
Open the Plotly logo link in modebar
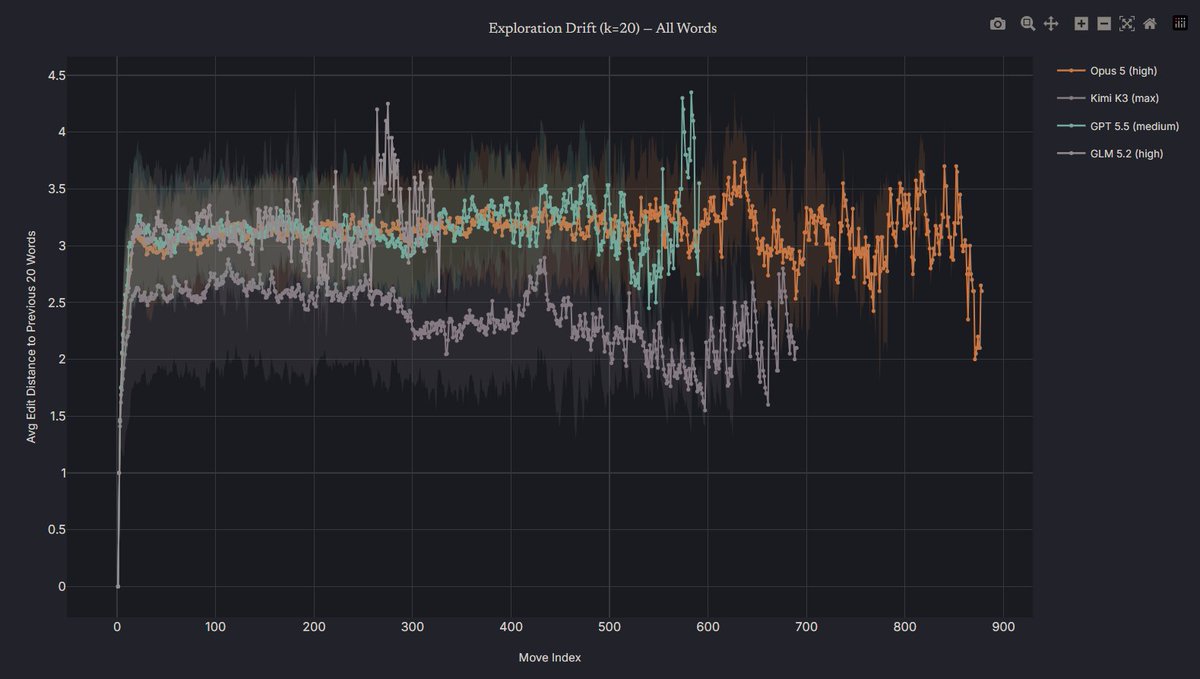[1179, 23]
